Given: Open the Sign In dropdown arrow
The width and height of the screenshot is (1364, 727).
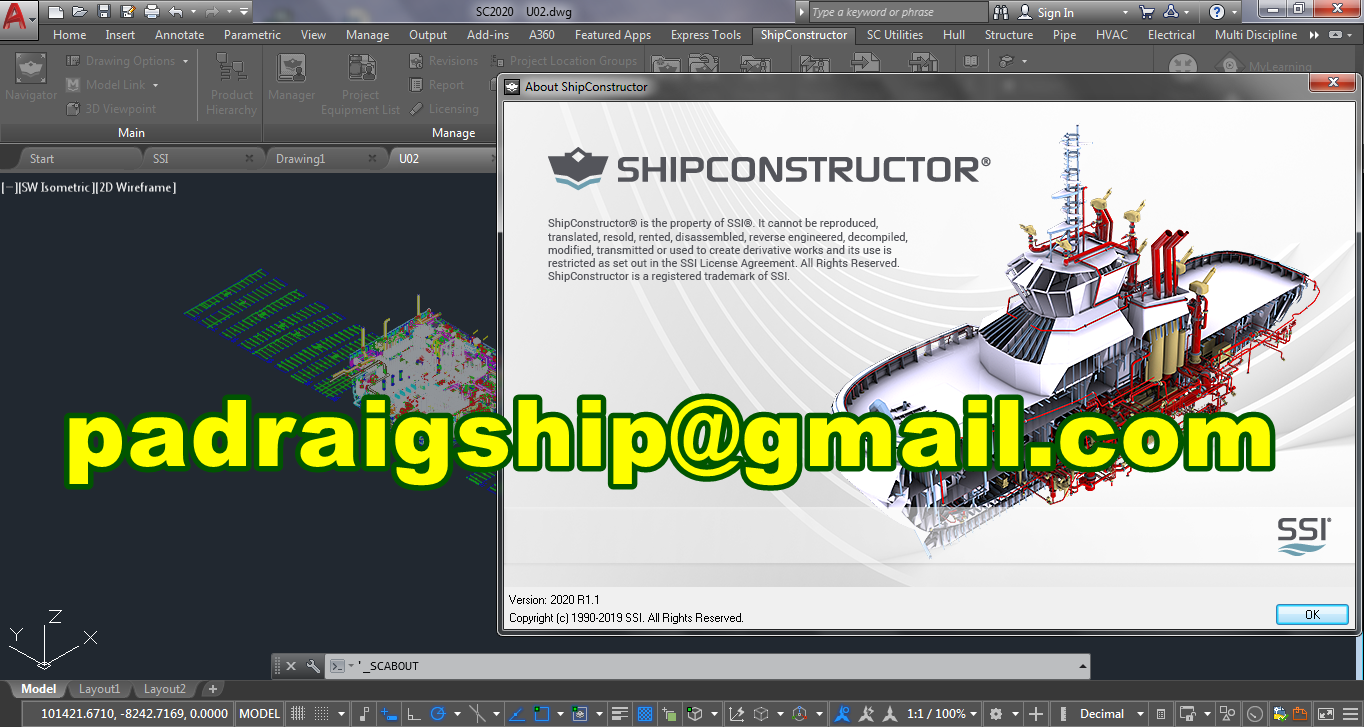Looking at the screenshot, I should (x=1124, y=12).
